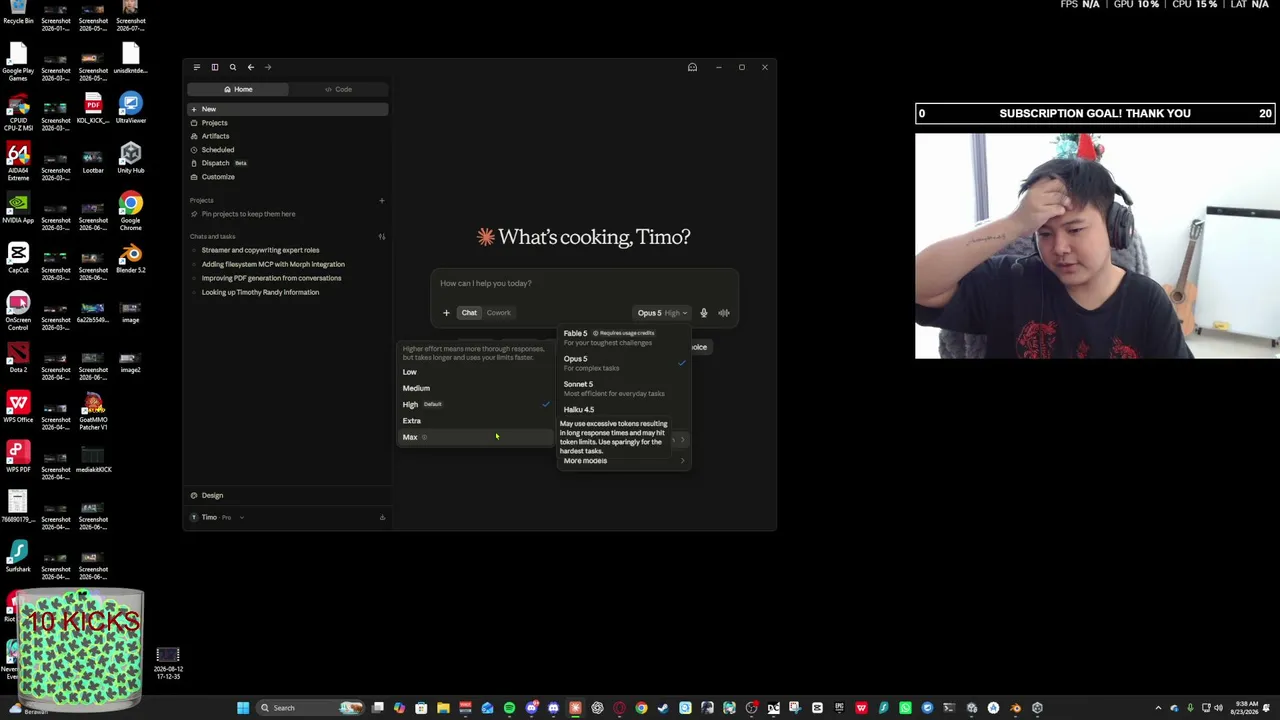Open CapCut desktop shortcut
This screenshot has height=720, width=1280.
[18, 258]
